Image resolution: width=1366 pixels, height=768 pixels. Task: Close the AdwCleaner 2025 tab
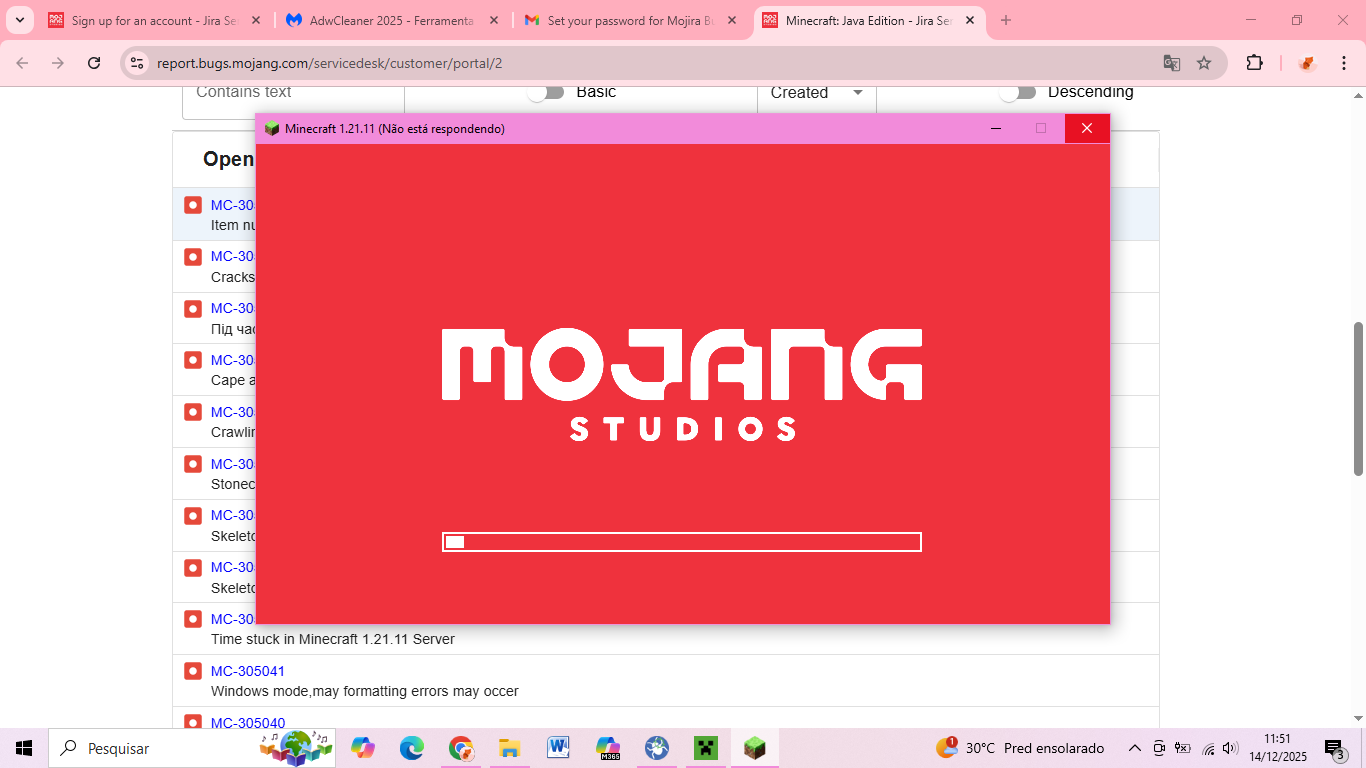pyautogui.click(x=494, y=20)
